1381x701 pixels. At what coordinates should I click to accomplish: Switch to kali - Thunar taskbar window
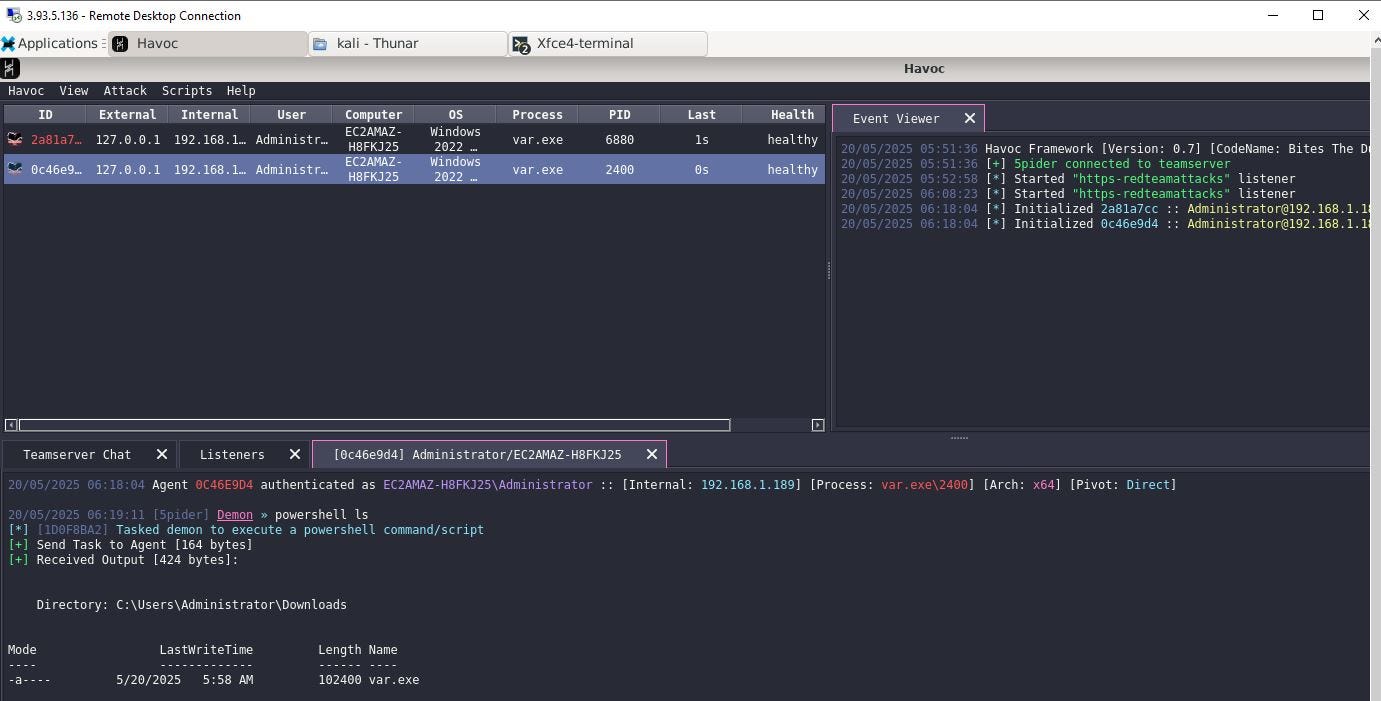coord(408,44)
